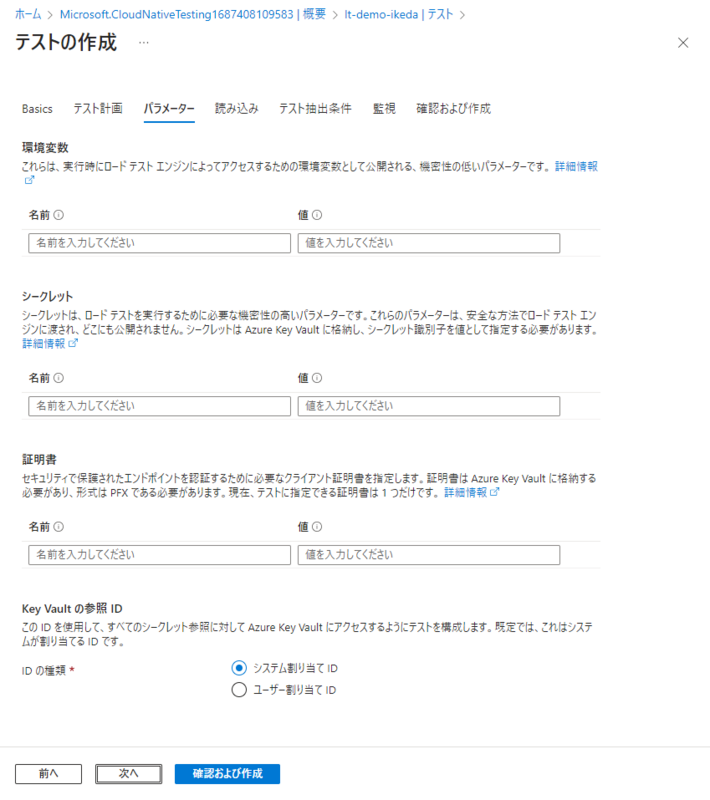Viewport: 710px width, 800px height.
Task: Click the 前へ button
Action: pos(48,774)
